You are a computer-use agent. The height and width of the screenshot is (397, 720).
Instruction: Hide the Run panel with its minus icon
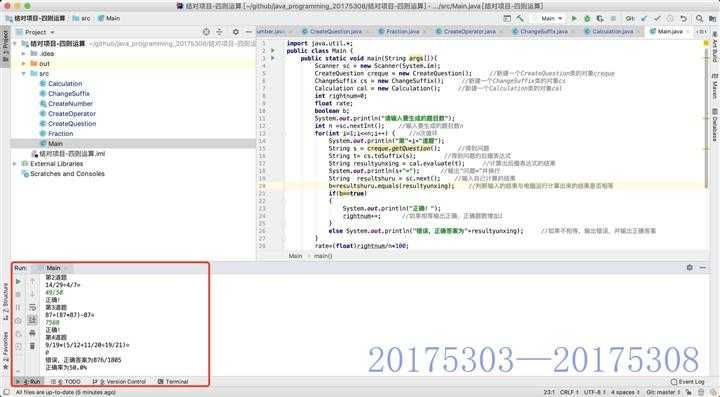click(703, 267)
